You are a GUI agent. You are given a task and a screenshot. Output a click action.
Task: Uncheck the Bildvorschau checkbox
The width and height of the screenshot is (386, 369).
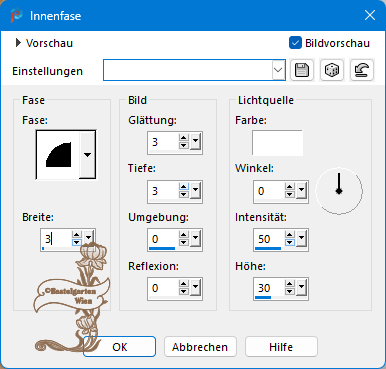(295, 43)
